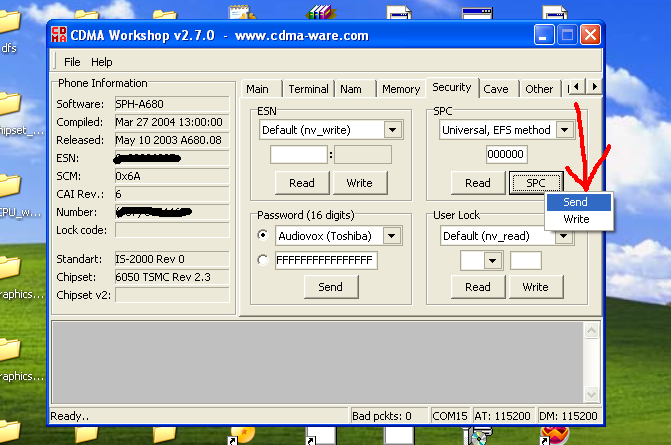Choose Write from the SPC popup menu
Screen dimensions: 671x445
tap(579, 219)
